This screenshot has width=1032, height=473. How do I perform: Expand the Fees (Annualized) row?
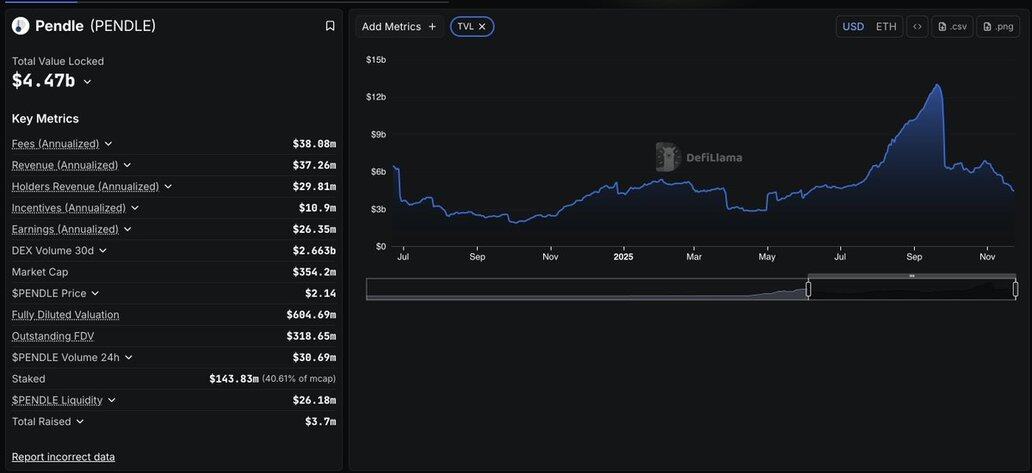coord(108,144)
